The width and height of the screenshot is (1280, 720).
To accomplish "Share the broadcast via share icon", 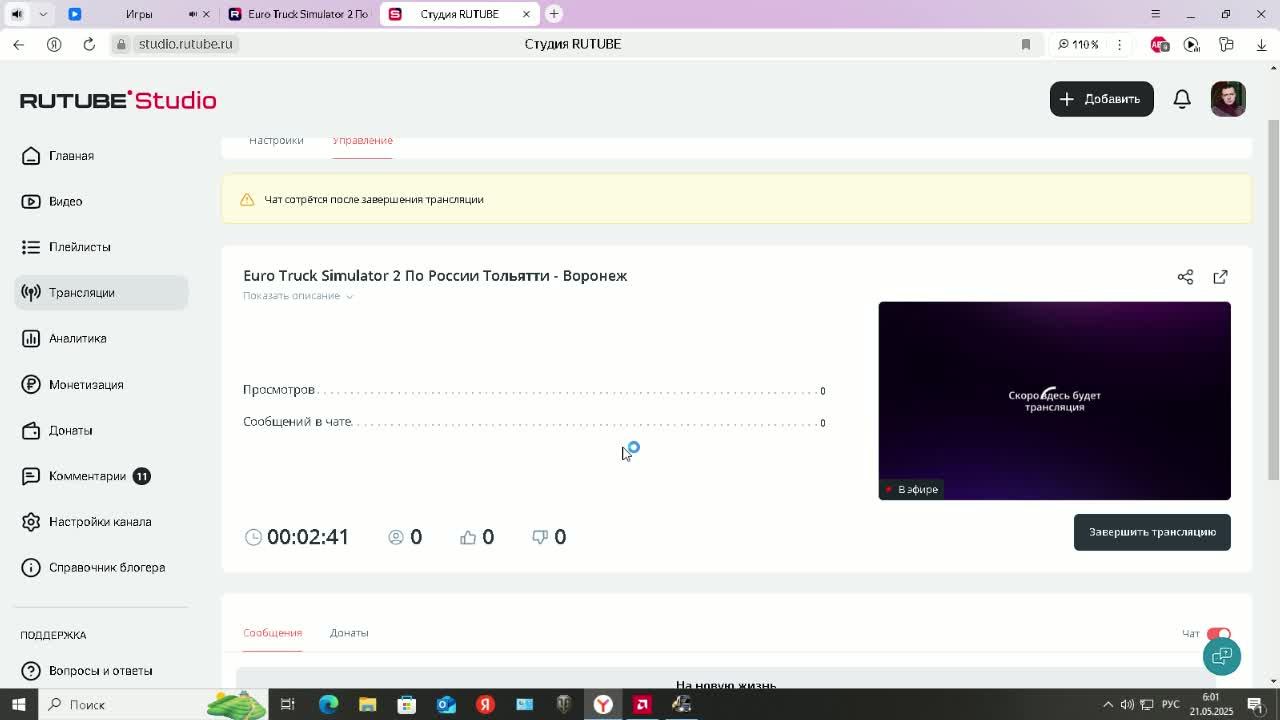I will (1185, 277).
